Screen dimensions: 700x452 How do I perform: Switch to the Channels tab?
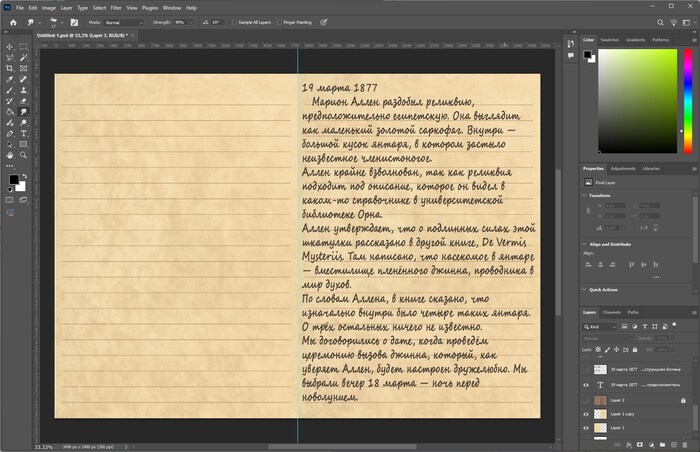610,312
